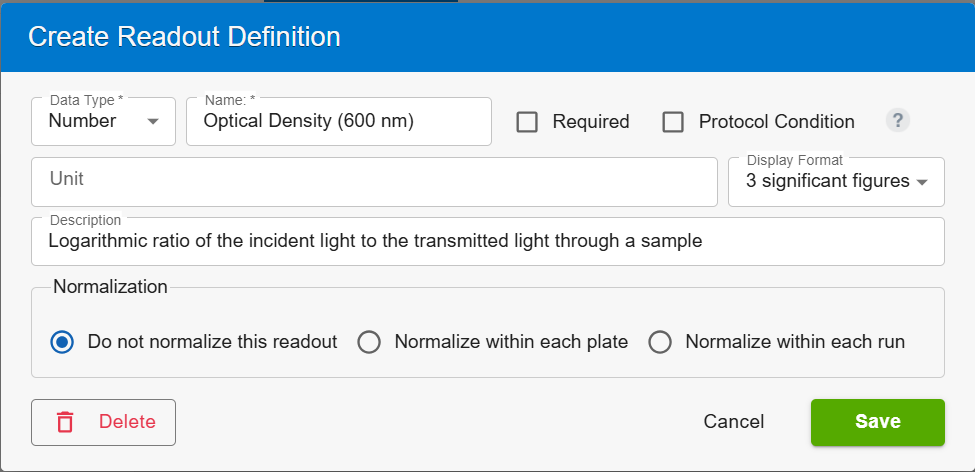Select Normalize within each run radio
The height and width of the screenshot is (472, 975).
tap(660, 342)
